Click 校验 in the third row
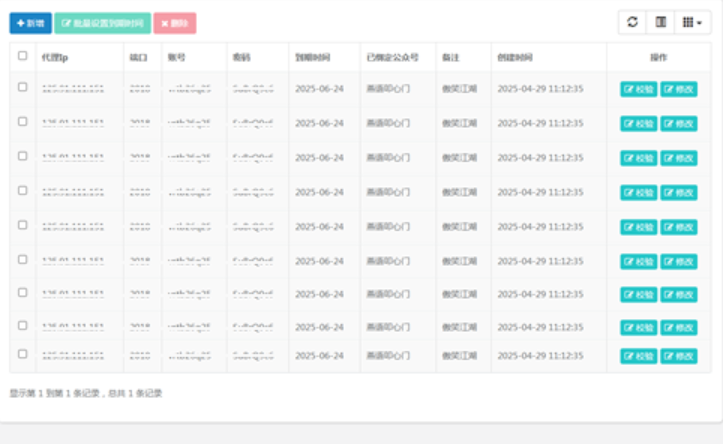 [639, 158]
